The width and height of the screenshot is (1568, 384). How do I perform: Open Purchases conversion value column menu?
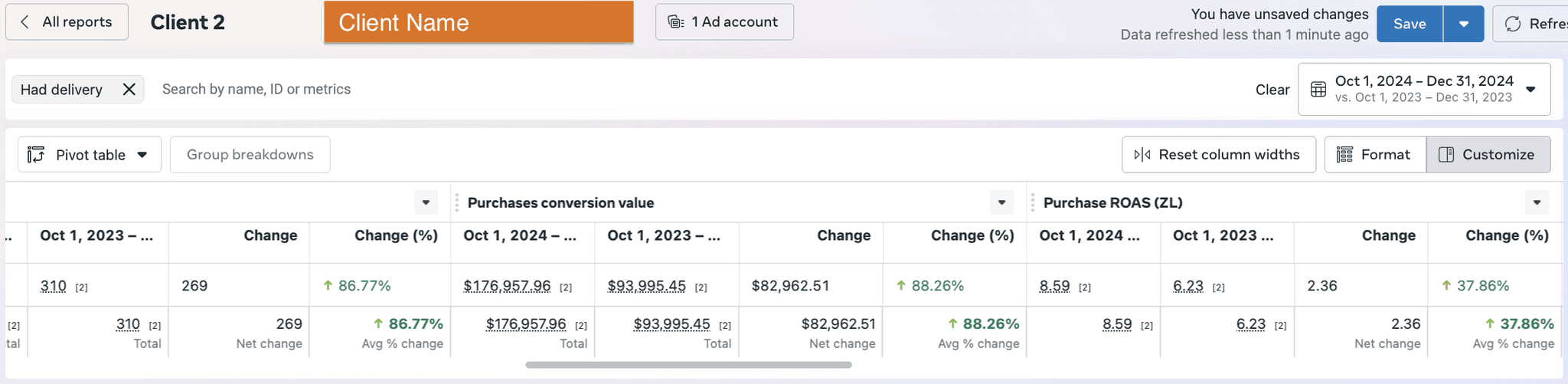coord(1001,202)
